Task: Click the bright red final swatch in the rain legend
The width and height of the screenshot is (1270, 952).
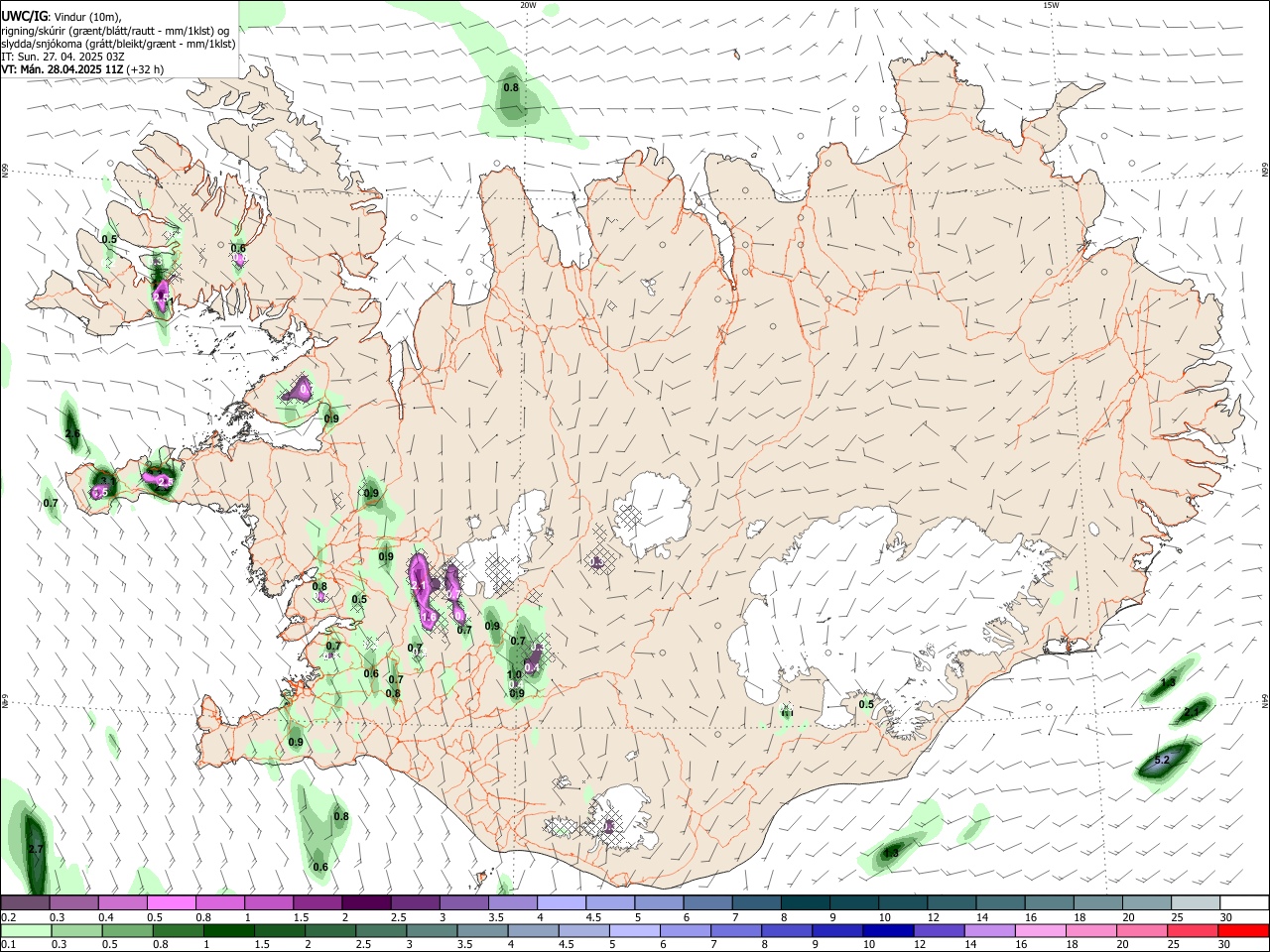Action: 1242,930
